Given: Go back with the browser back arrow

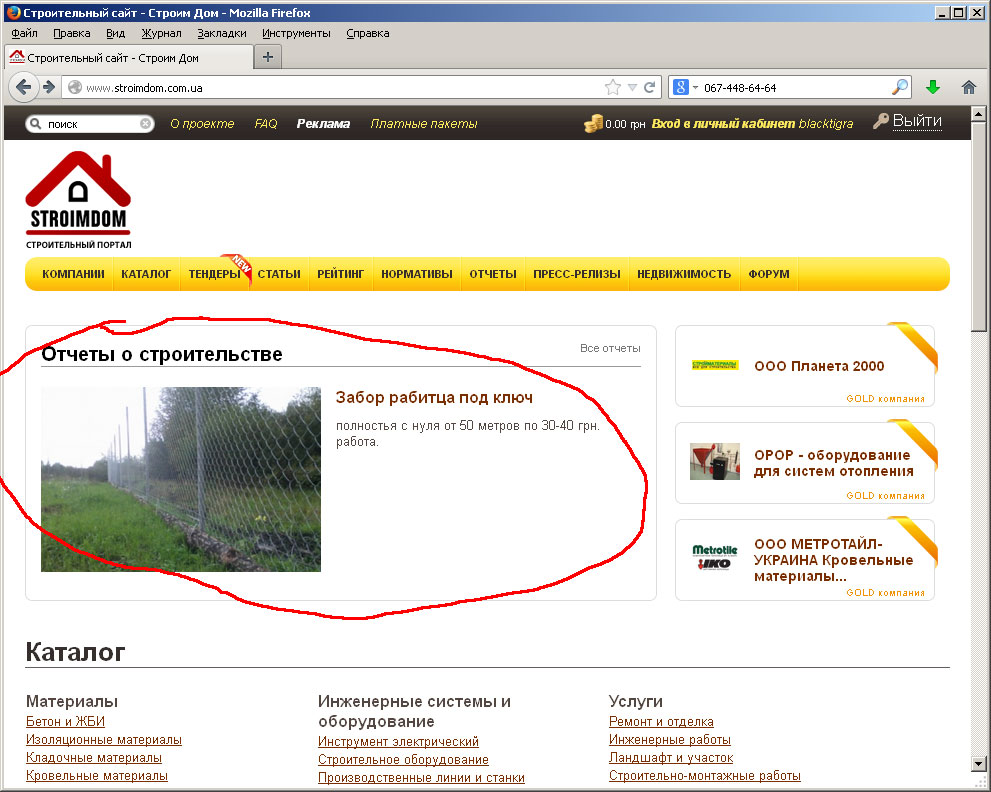Looking at the screenshot, I should coord(23,87).
